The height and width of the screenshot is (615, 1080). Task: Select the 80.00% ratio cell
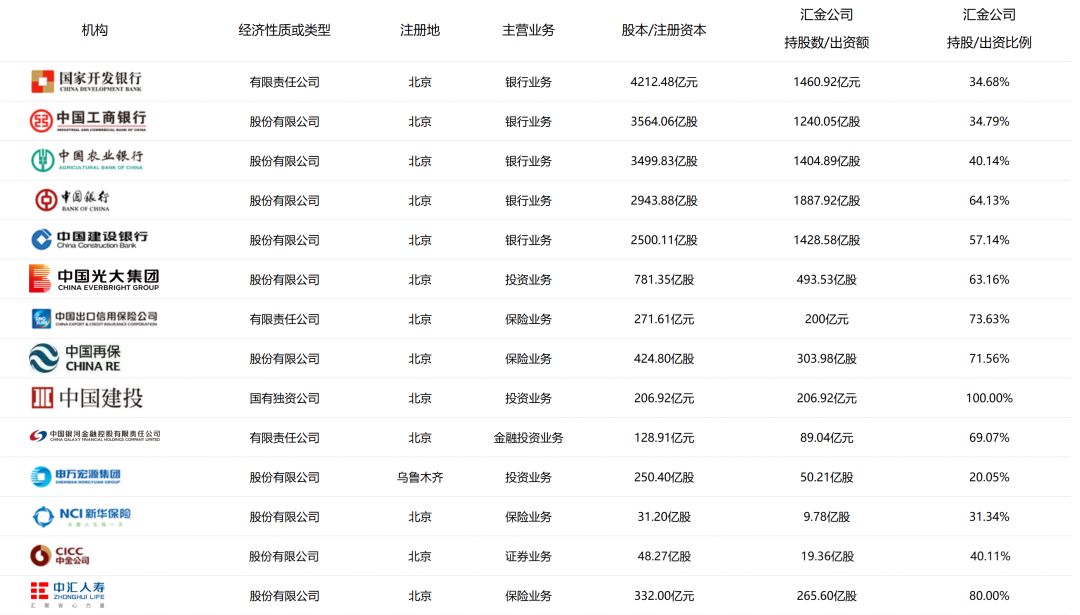tap(989, 596)
